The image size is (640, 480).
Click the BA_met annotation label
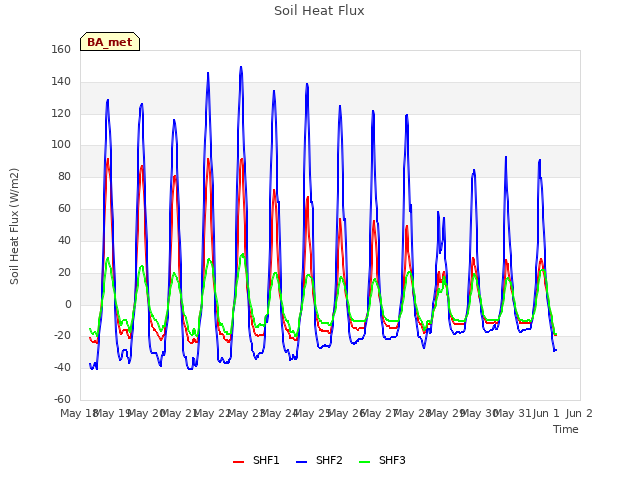point(110,42)
